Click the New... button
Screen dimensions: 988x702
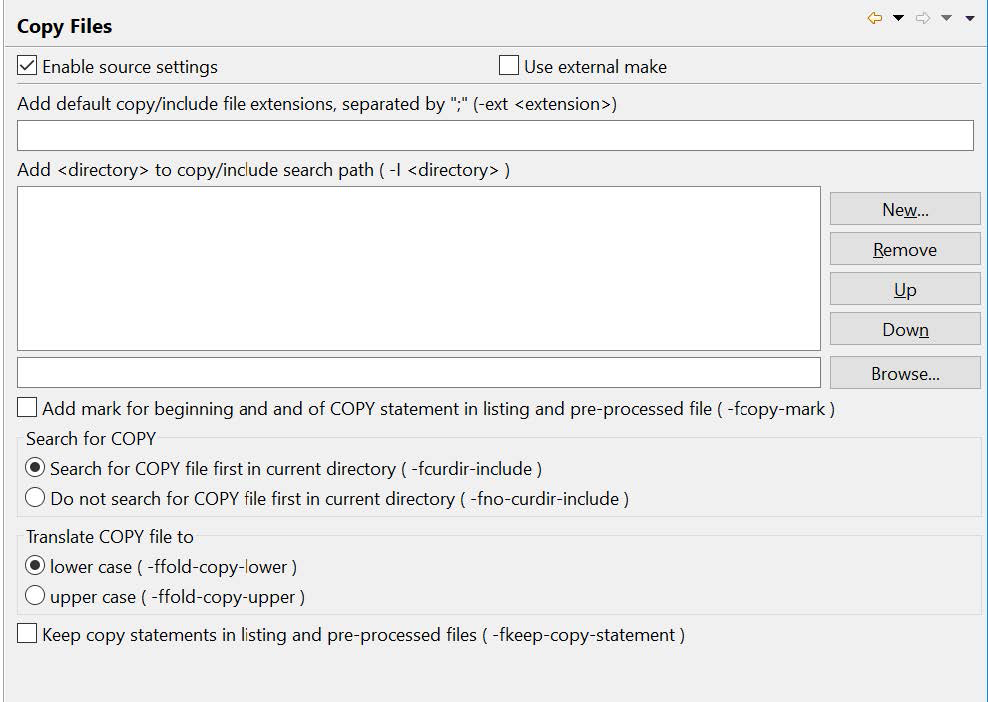pos(904,209)
